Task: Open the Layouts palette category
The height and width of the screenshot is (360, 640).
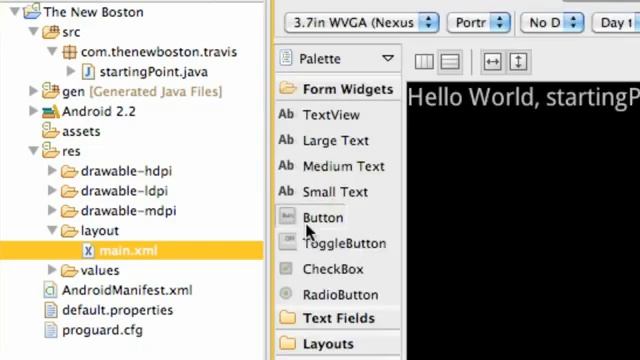Action: [x=338, y=344]
